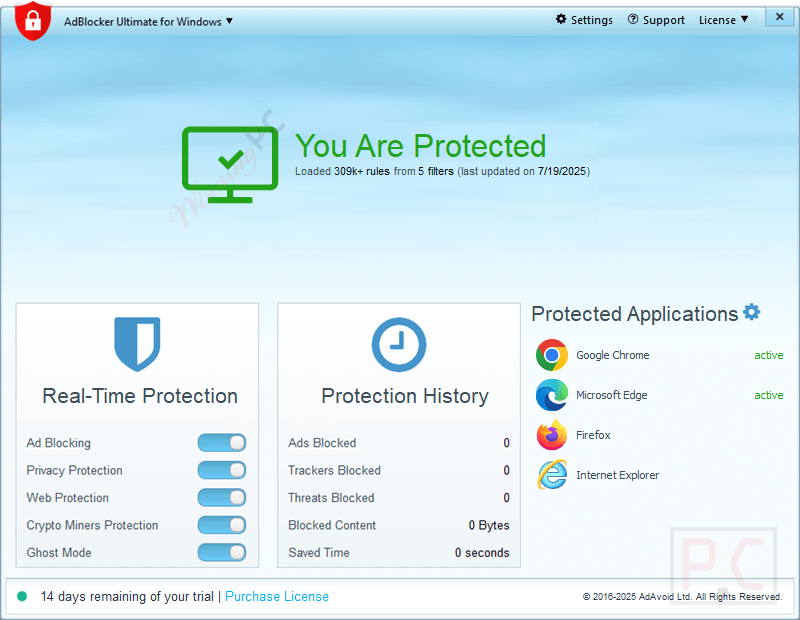Screen dimensions: 800x620
Task: Open the Real-Time Protection heading
Action: tap(140, 396)
